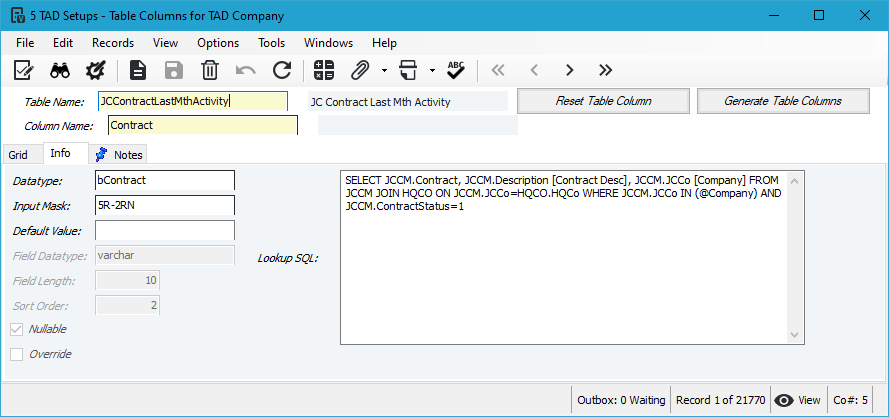This screenshot has width=889, height=417.
Task: Run the ABC spell check icon
Action: point(456,70)
